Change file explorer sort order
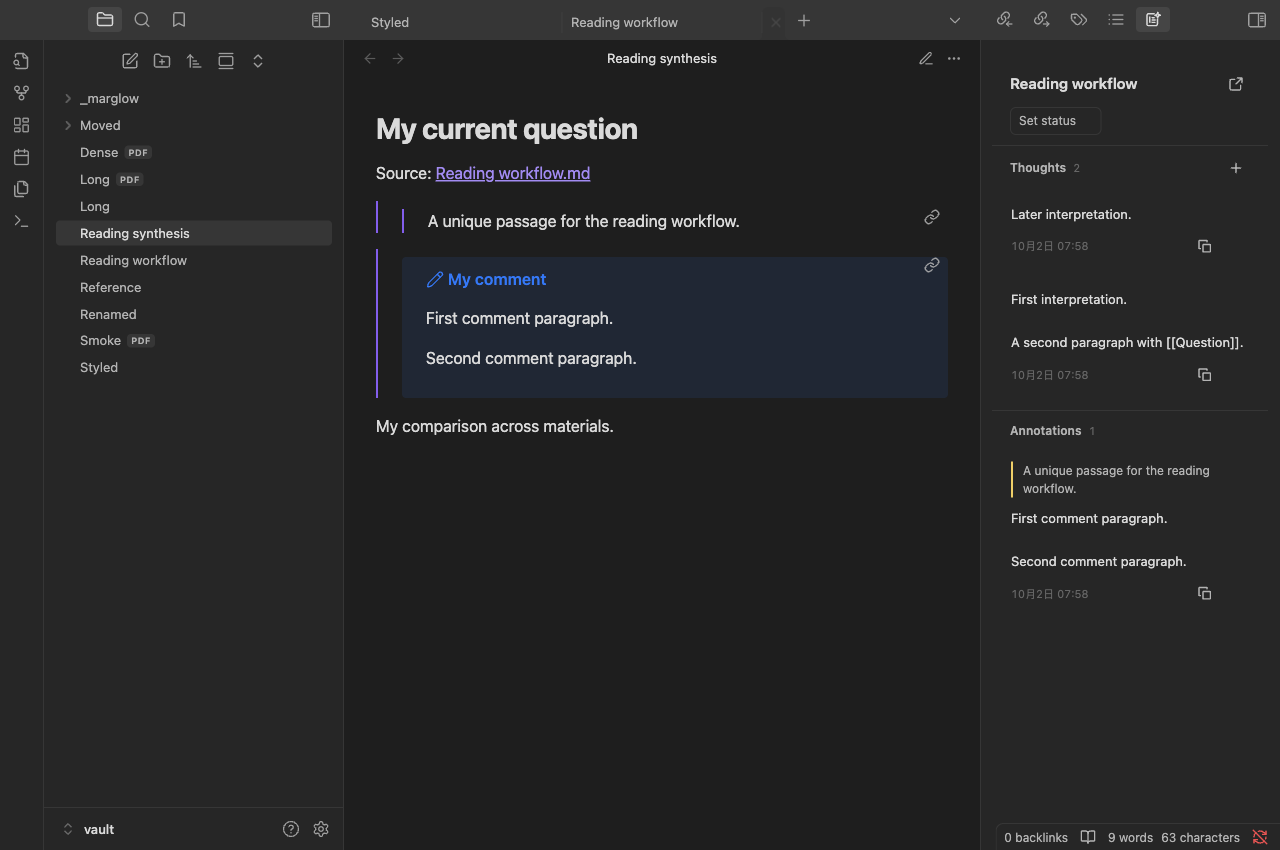Viewport: 1280px width, 850px height. point(194,61)
